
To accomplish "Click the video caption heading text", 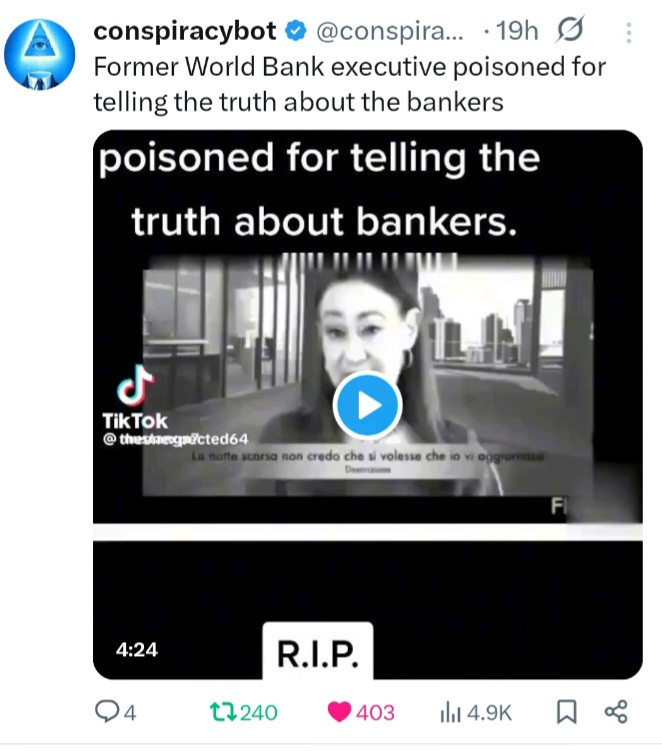I will pyautogui.click(x=320, y=189).
